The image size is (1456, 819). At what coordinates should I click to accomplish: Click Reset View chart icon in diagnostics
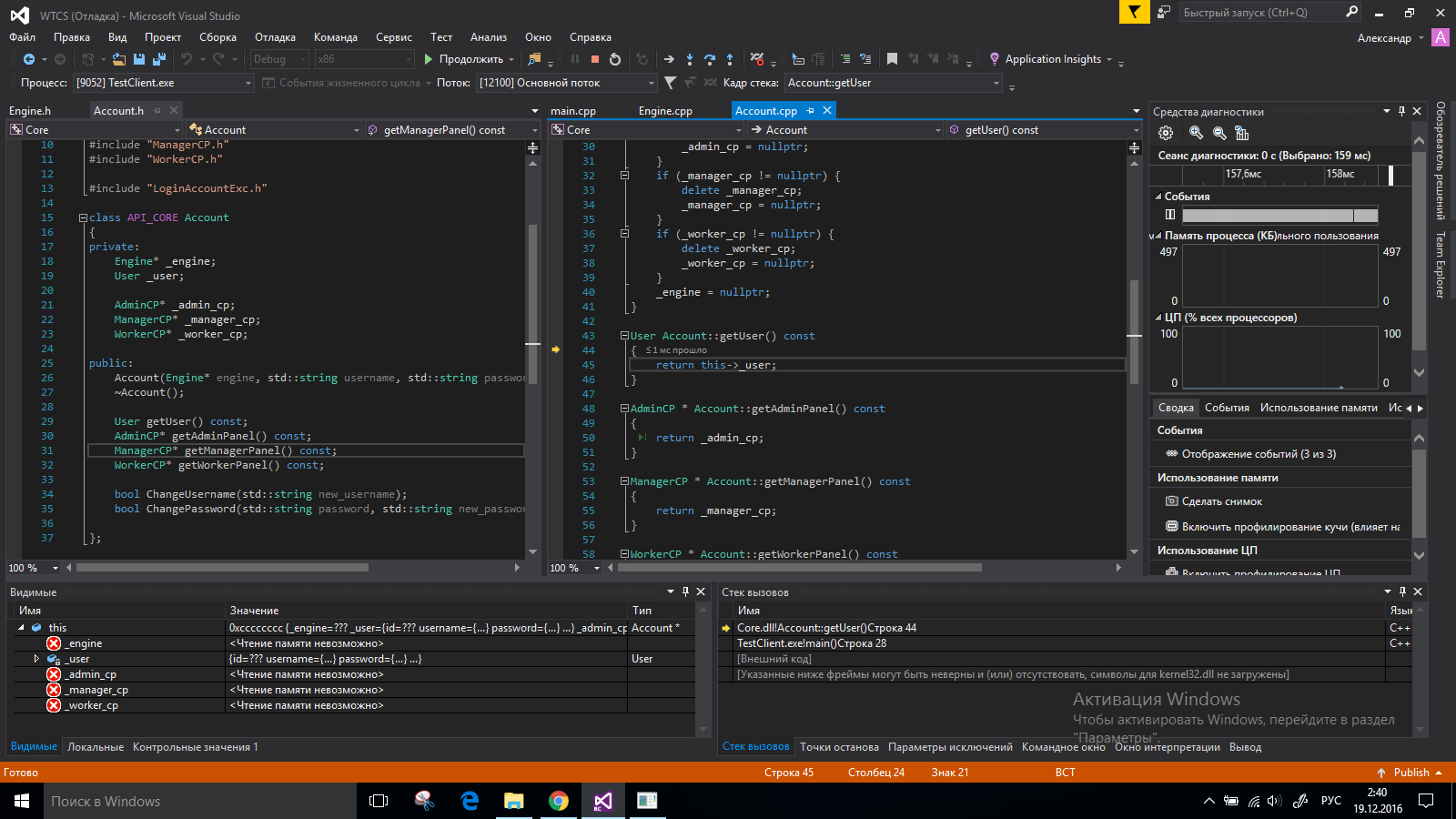[1242, 133]
